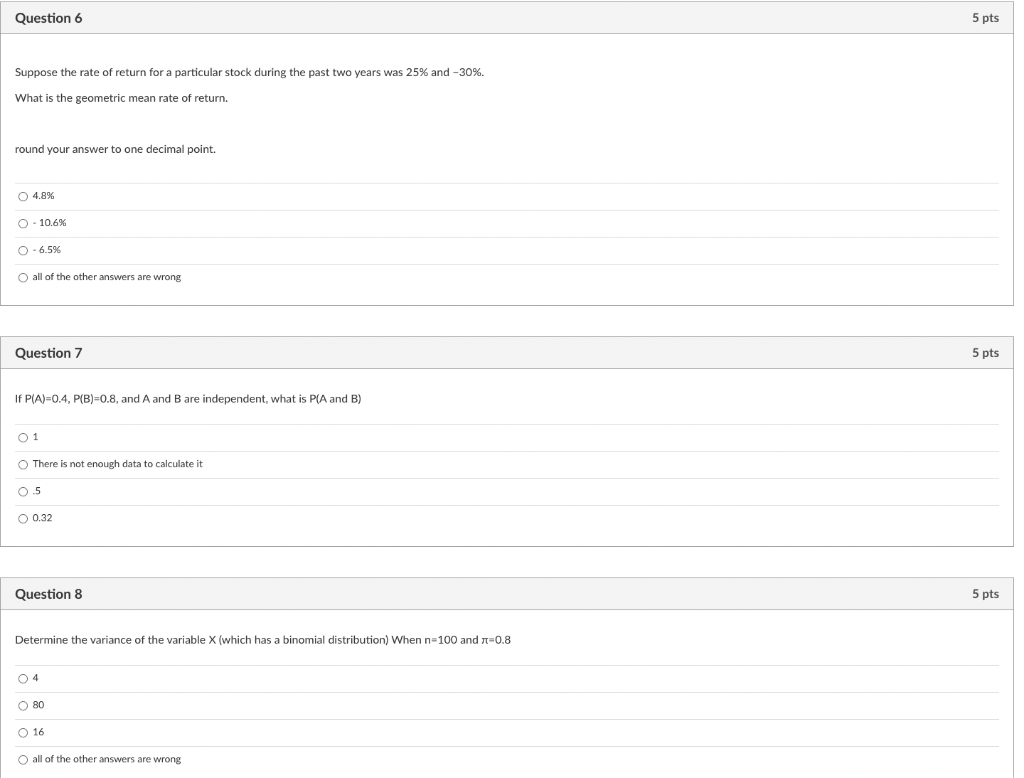1024x778 pixels.
Task: Pick the .5 option in Question 7
Action: tap(23, 491)
